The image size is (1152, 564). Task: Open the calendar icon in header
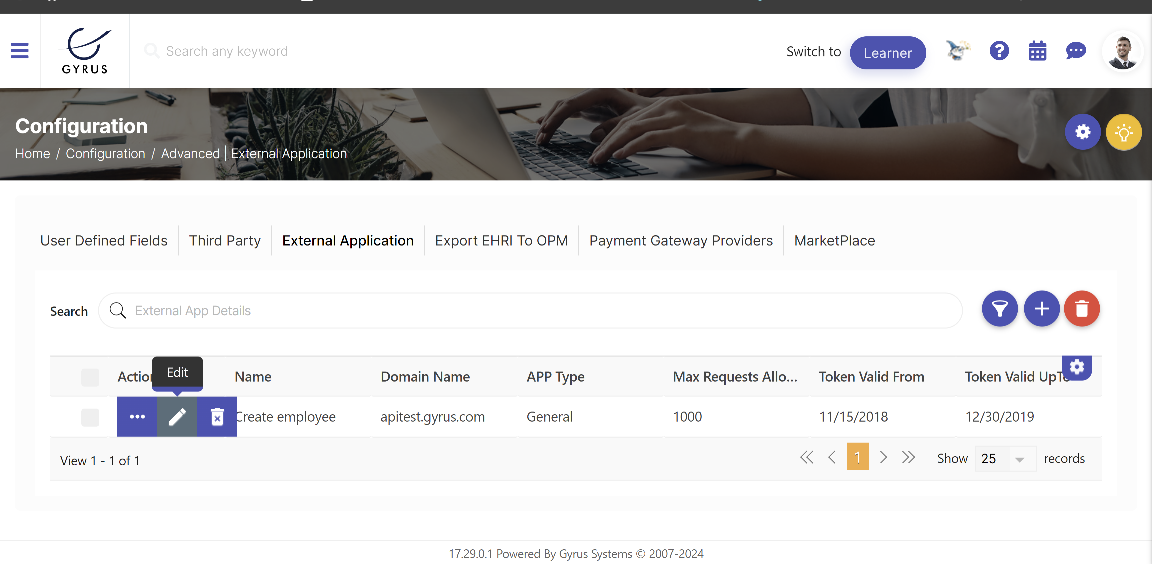(1037, 51)
